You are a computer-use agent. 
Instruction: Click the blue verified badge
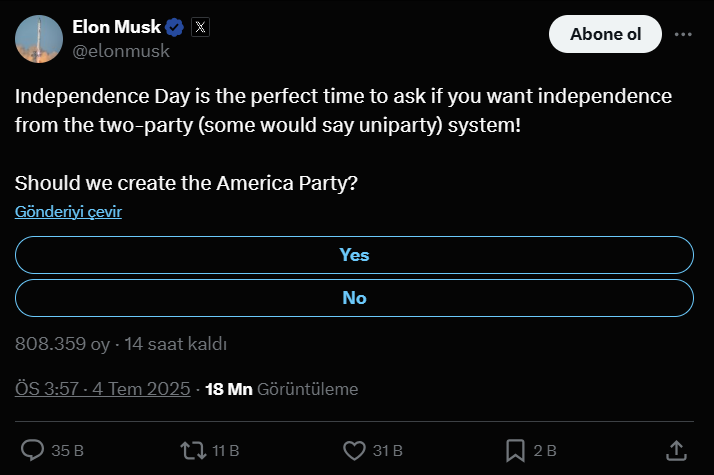174,27
